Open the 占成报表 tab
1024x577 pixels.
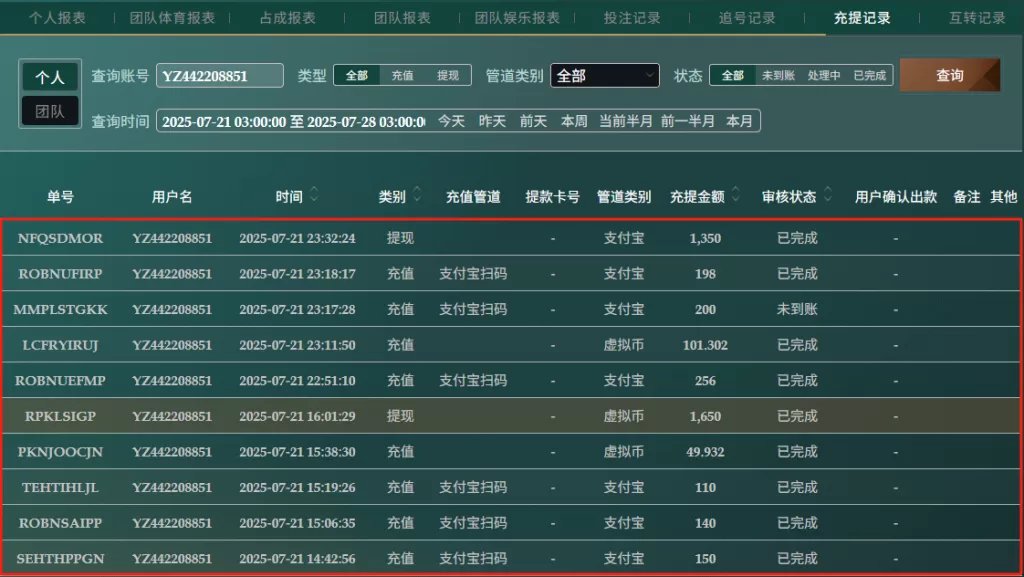[x=287, y=18]
